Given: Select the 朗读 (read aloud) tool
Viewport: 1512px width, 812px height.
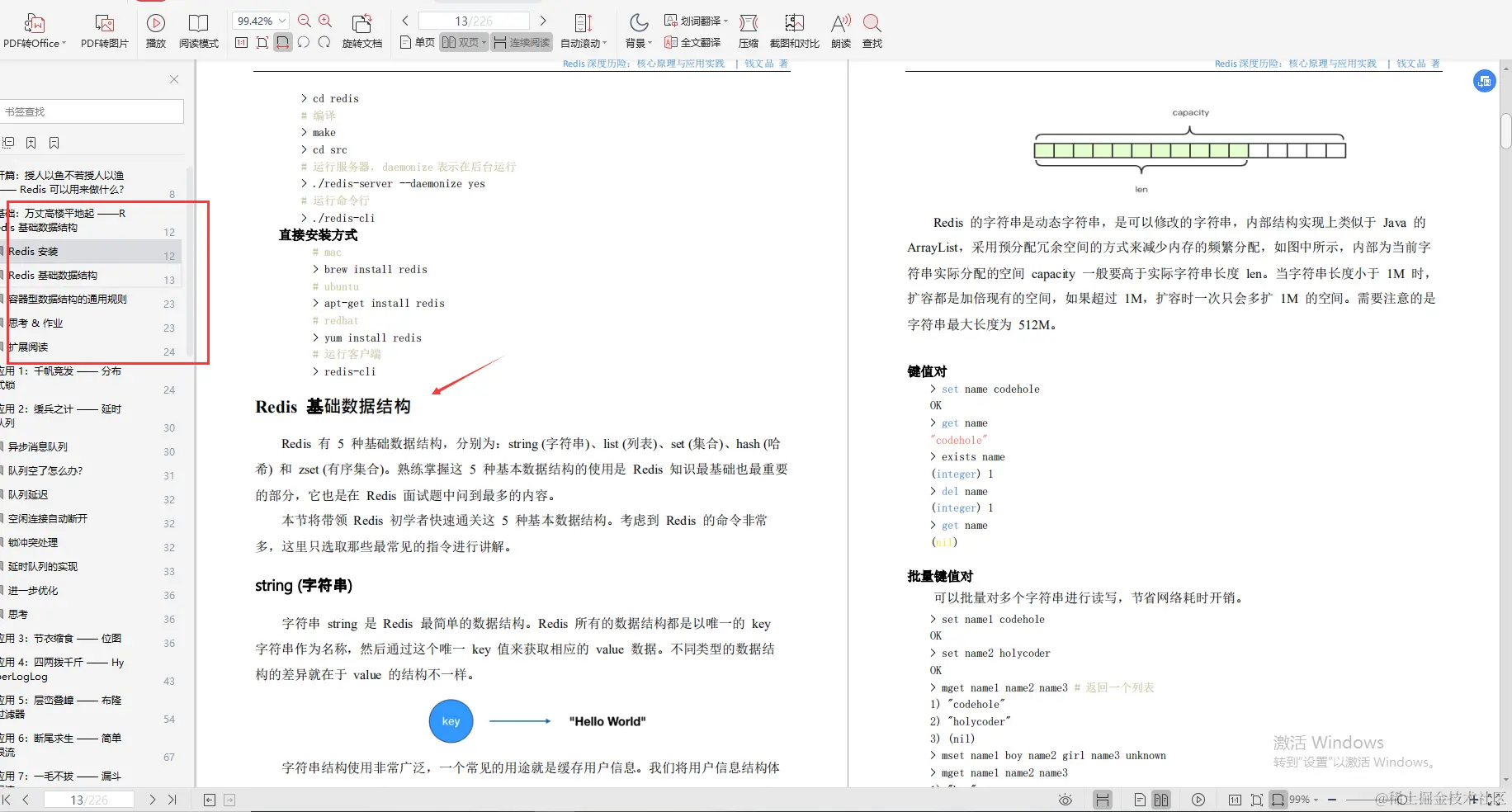Looking at the screenshot, I should click(x=840, y=31).
